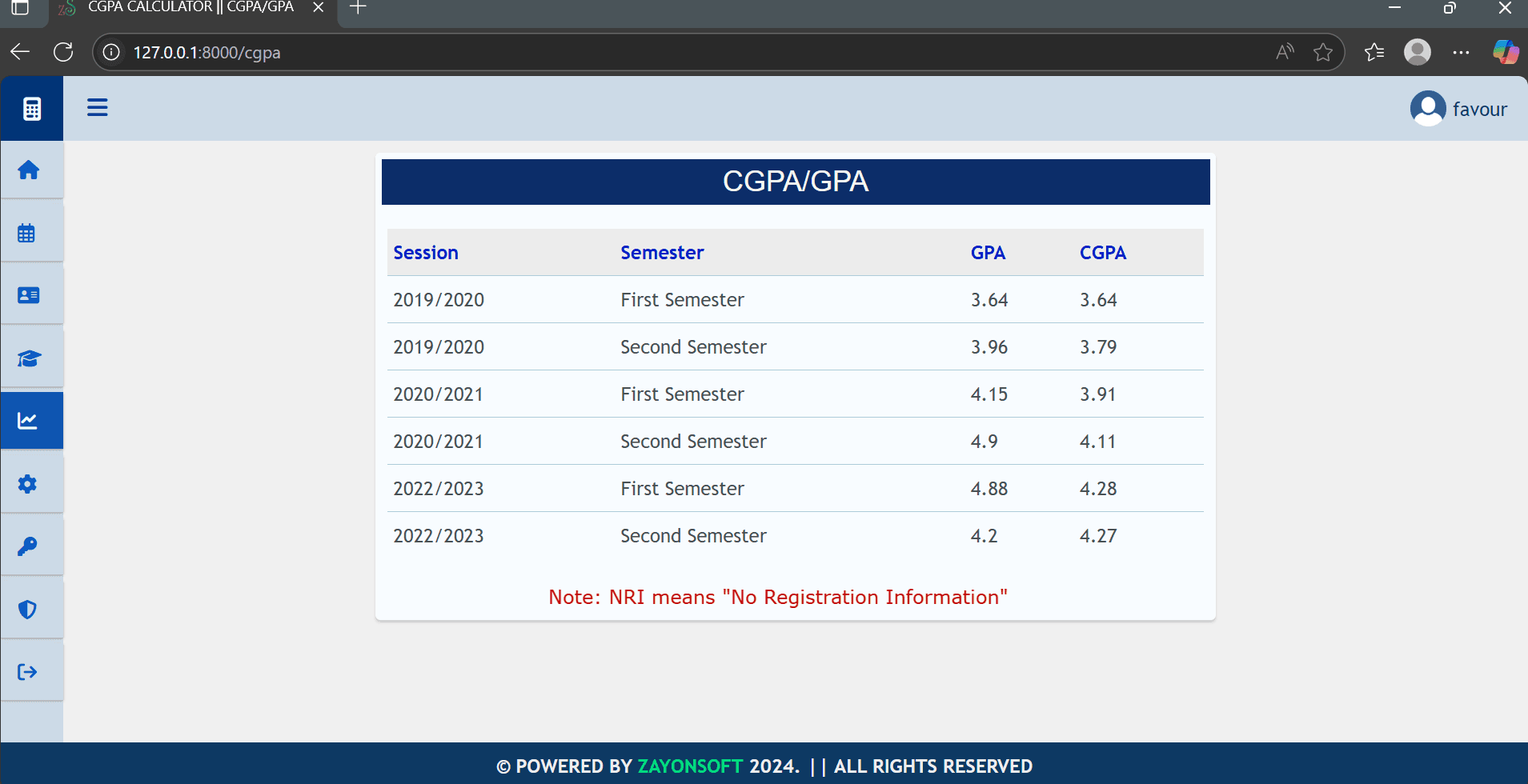This screenshot has width=1528, height=784.
Task: Click the ZAYONSOFT footer link
Action: pos(690,766)
